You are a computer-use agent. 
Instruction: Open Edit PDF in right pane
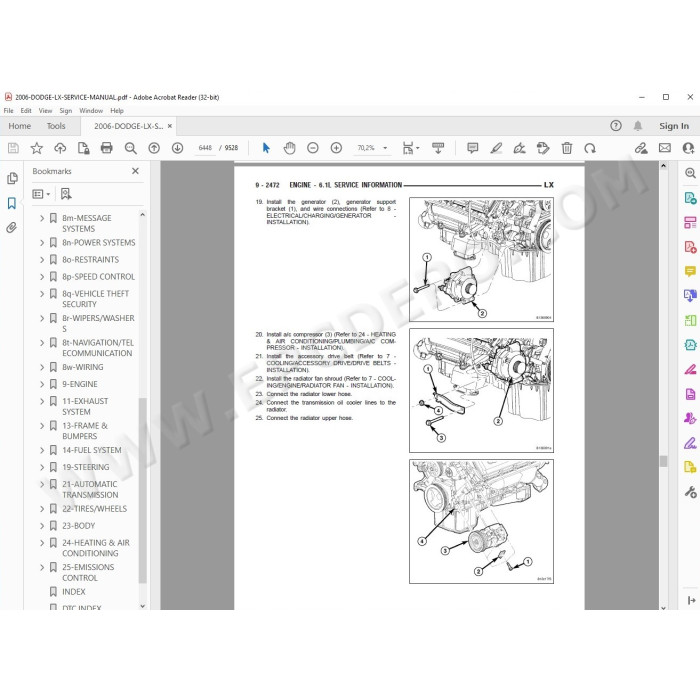[690, 222]
